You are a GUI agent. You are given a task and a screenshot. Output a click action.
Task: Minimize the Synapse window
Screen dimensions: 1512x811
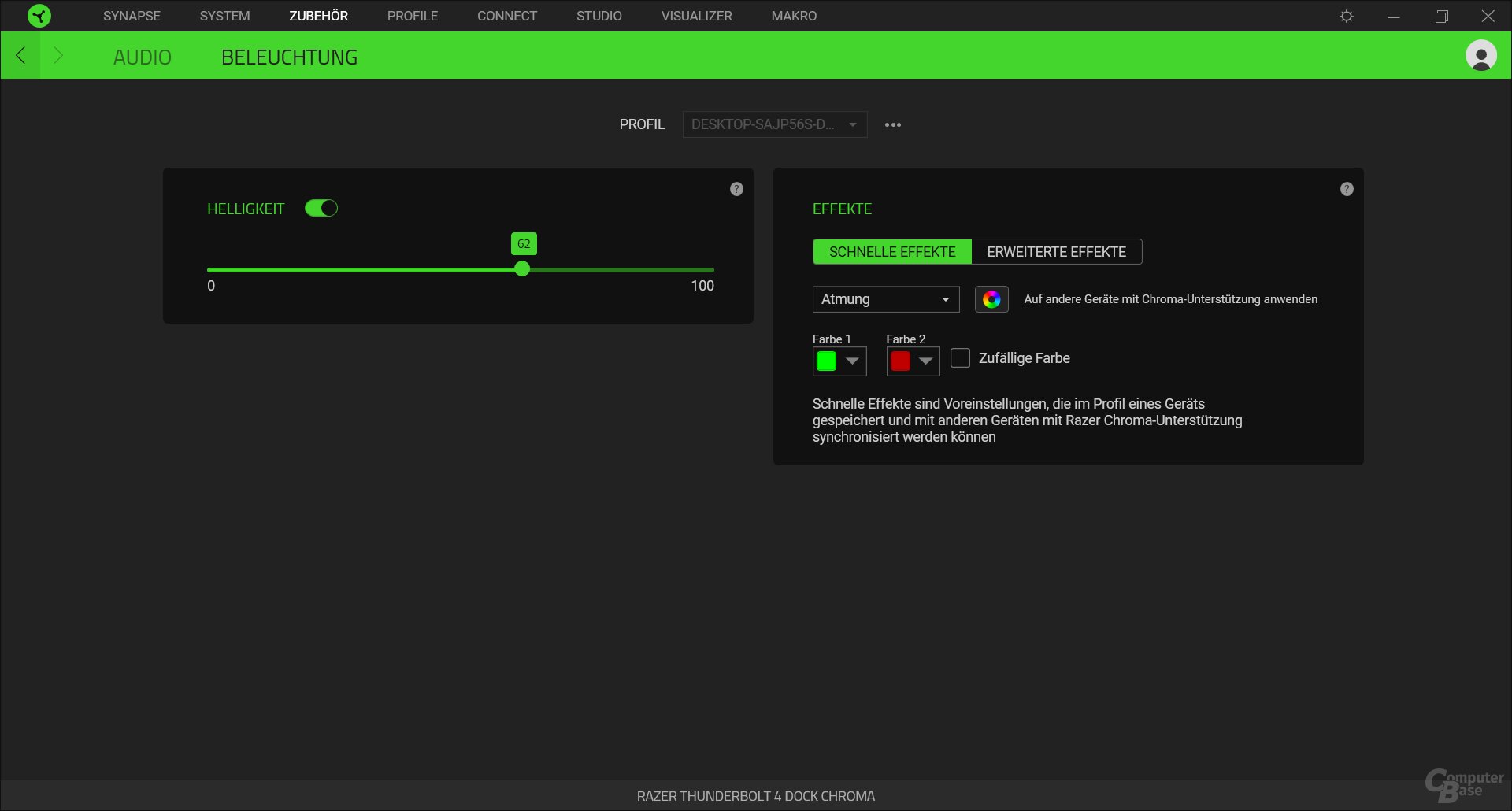pos(1394,16)
